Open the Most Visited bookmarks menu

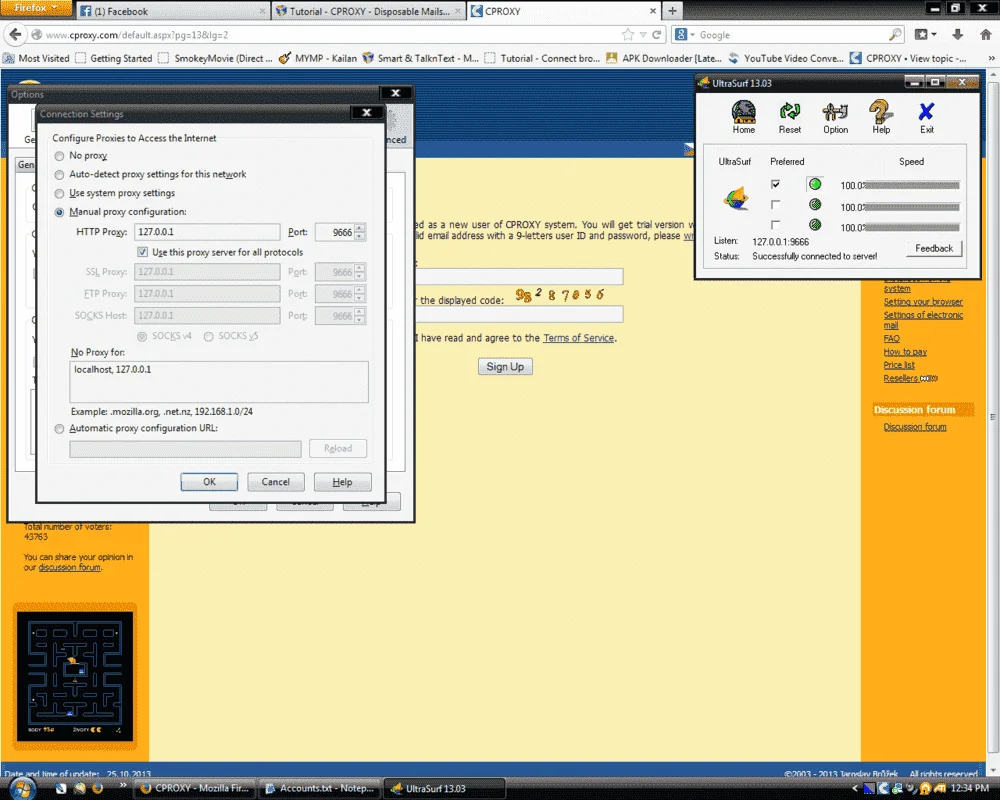coord(36,58)
